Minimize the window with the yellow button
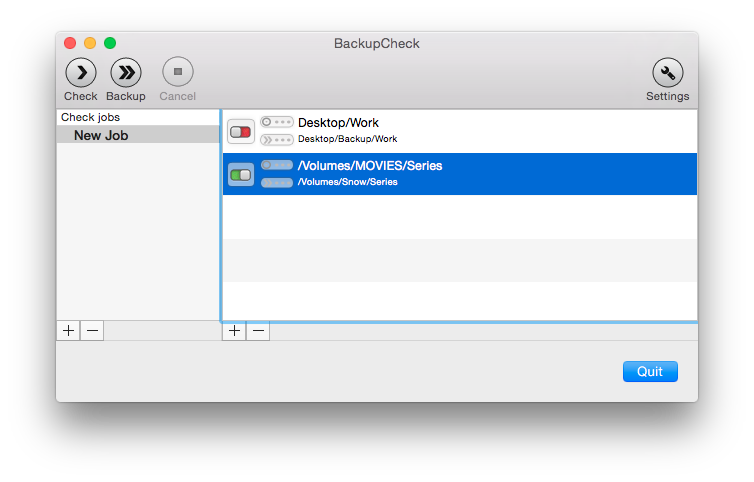 coord(90,43)
